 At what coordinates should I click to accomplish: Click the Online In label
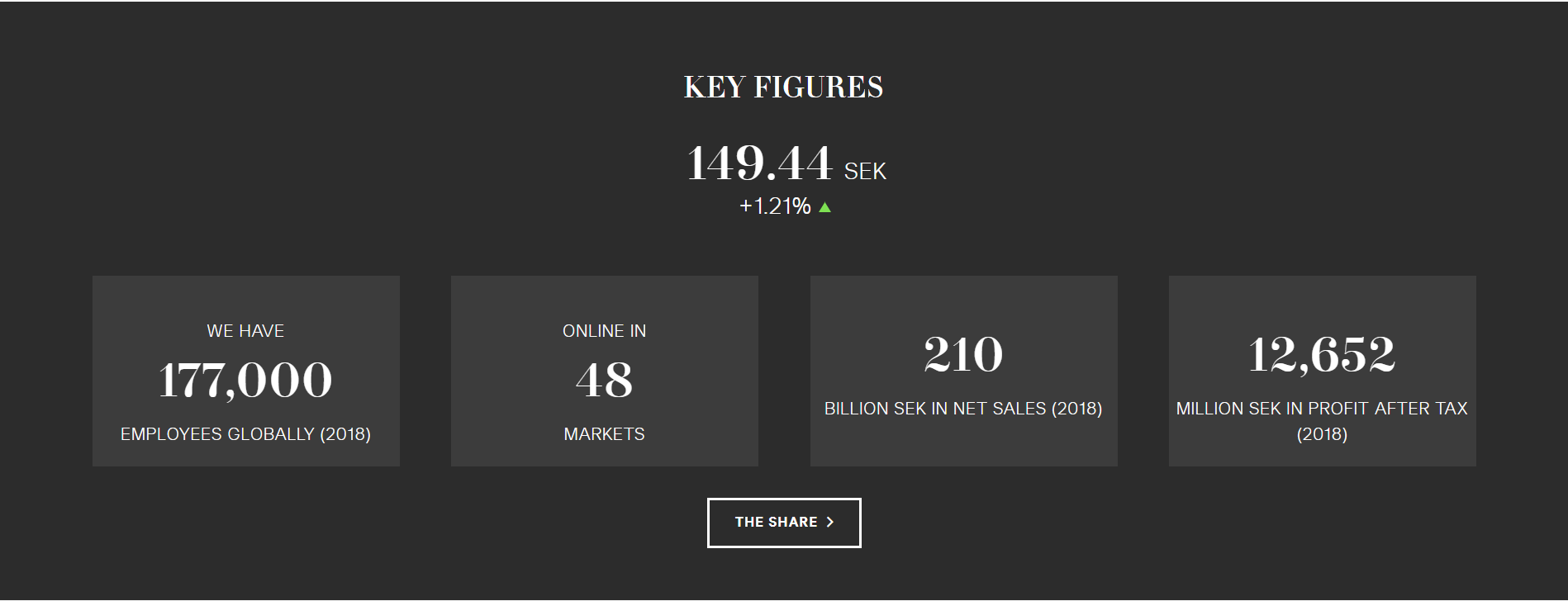click(605, 331)
